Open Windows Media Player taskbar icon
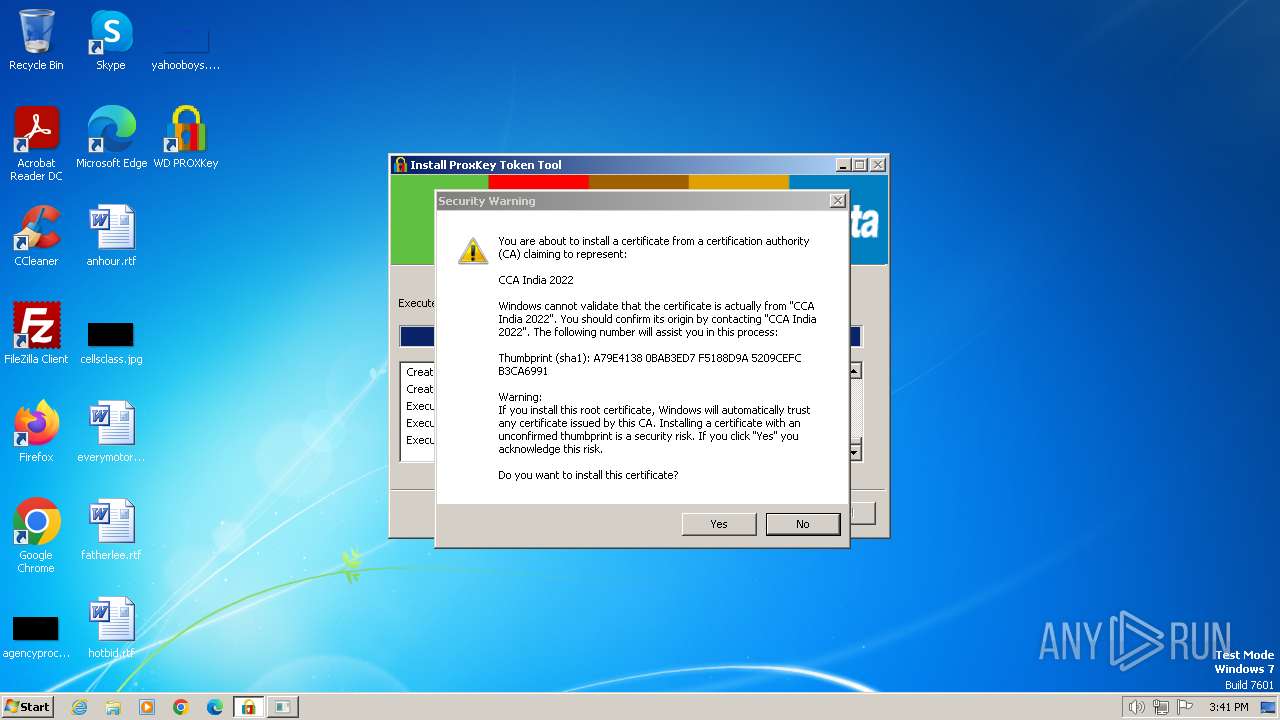1280x720 pixels. click(147, 707)
